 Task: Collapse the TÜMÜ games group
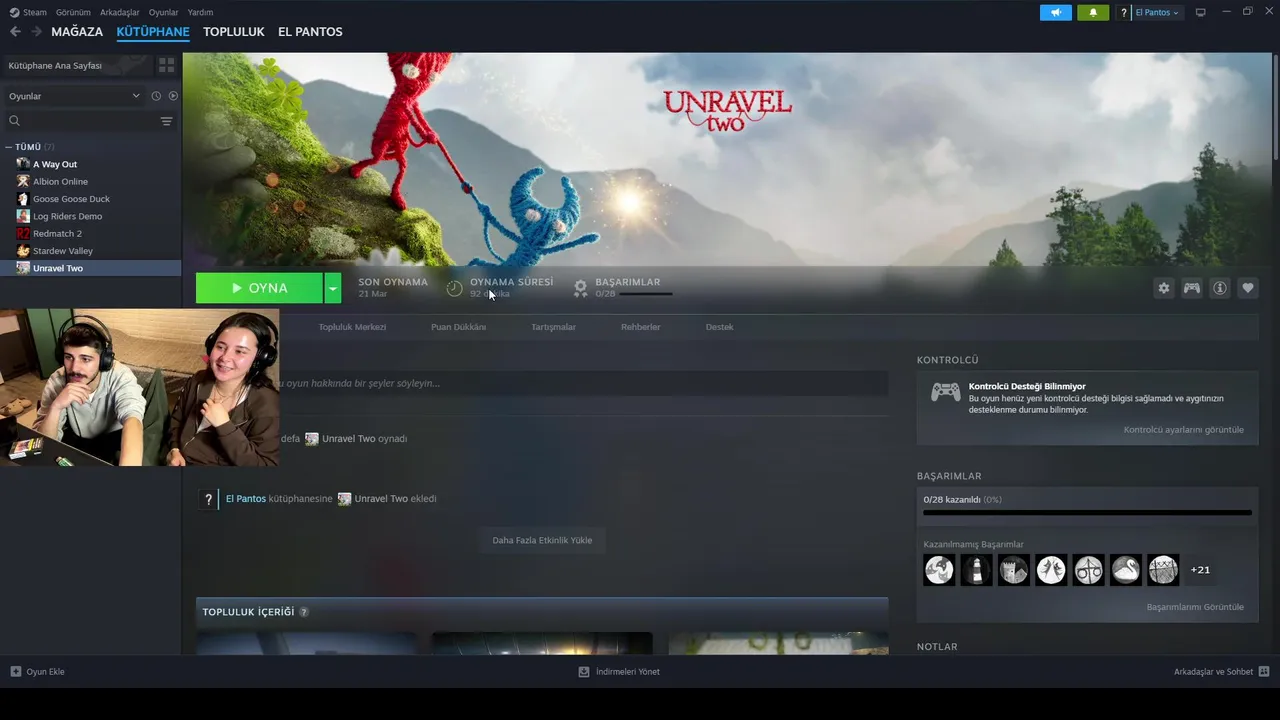(x=9, y=147)
